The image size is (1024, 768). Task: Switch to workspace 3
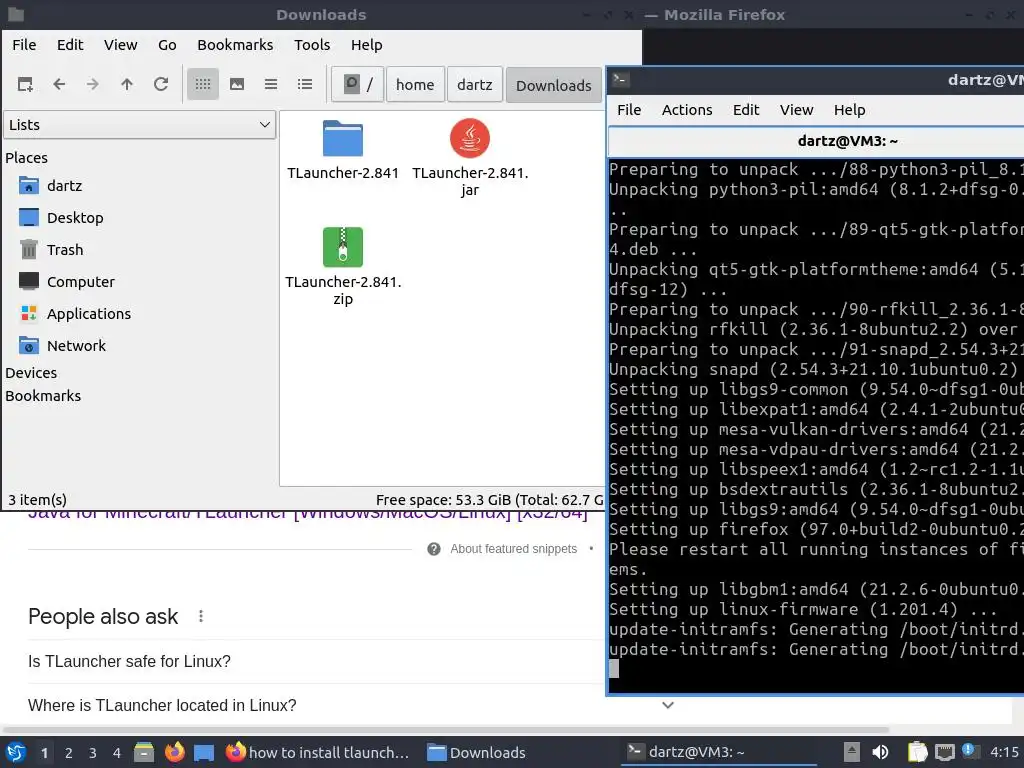click(93, 753)
